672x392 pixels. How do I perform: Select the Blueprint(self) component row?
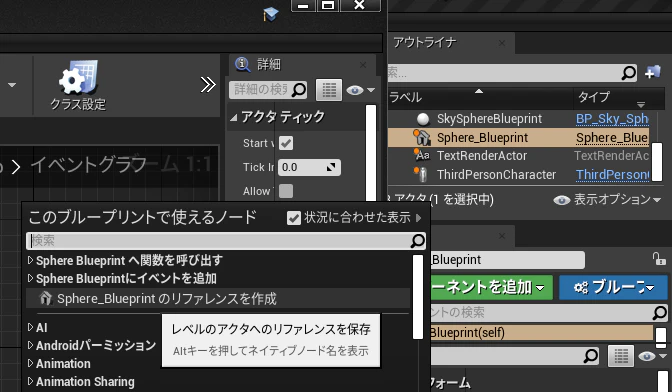[542, 332]
